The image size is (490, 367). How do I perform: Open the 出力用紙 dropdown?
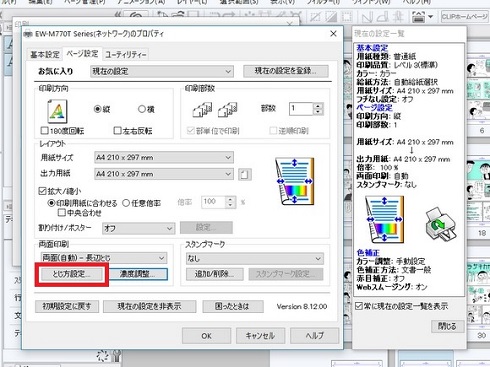164,174
